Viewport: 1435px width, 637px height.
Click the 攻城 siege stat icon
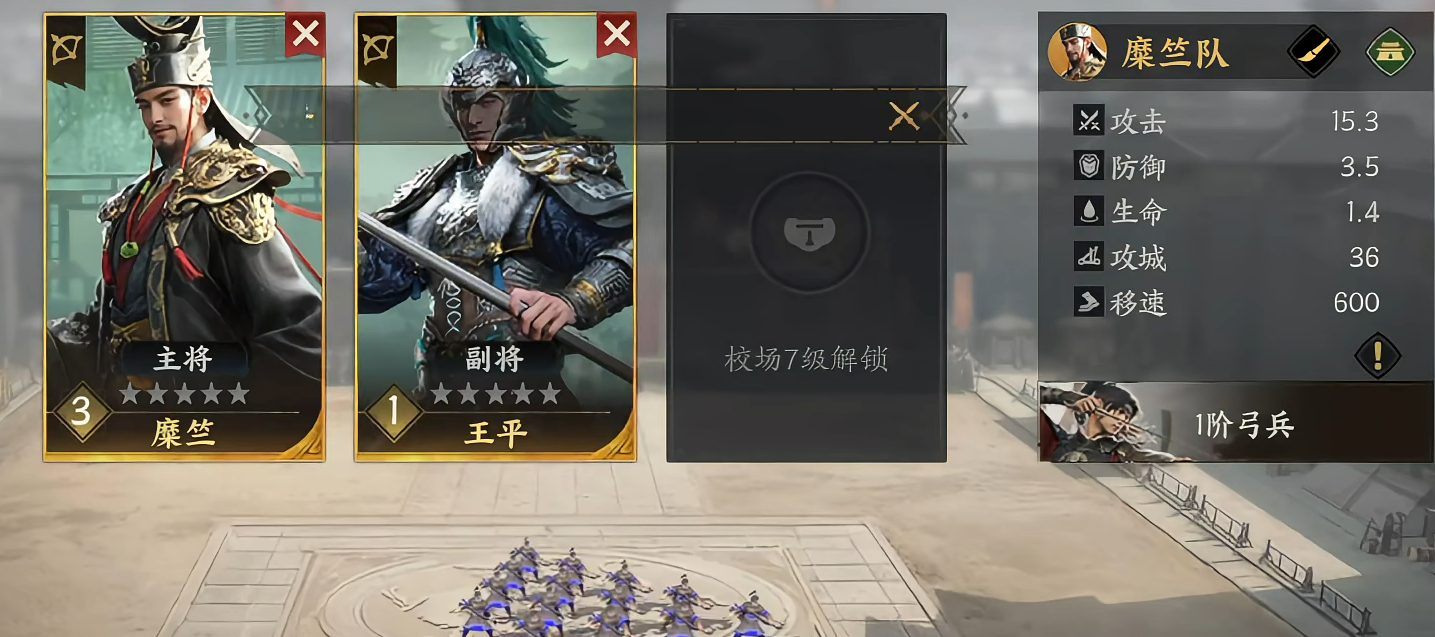point(1088,257)
